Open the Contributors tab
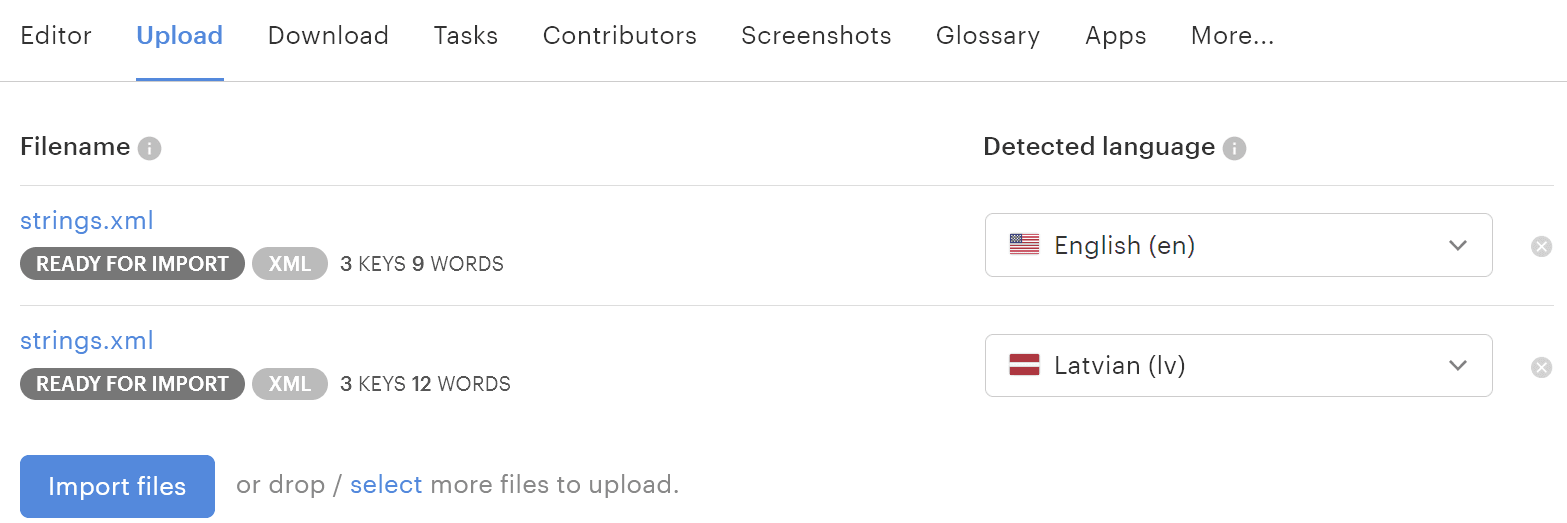Screen dimensions: 1567x523 (619, 36)
